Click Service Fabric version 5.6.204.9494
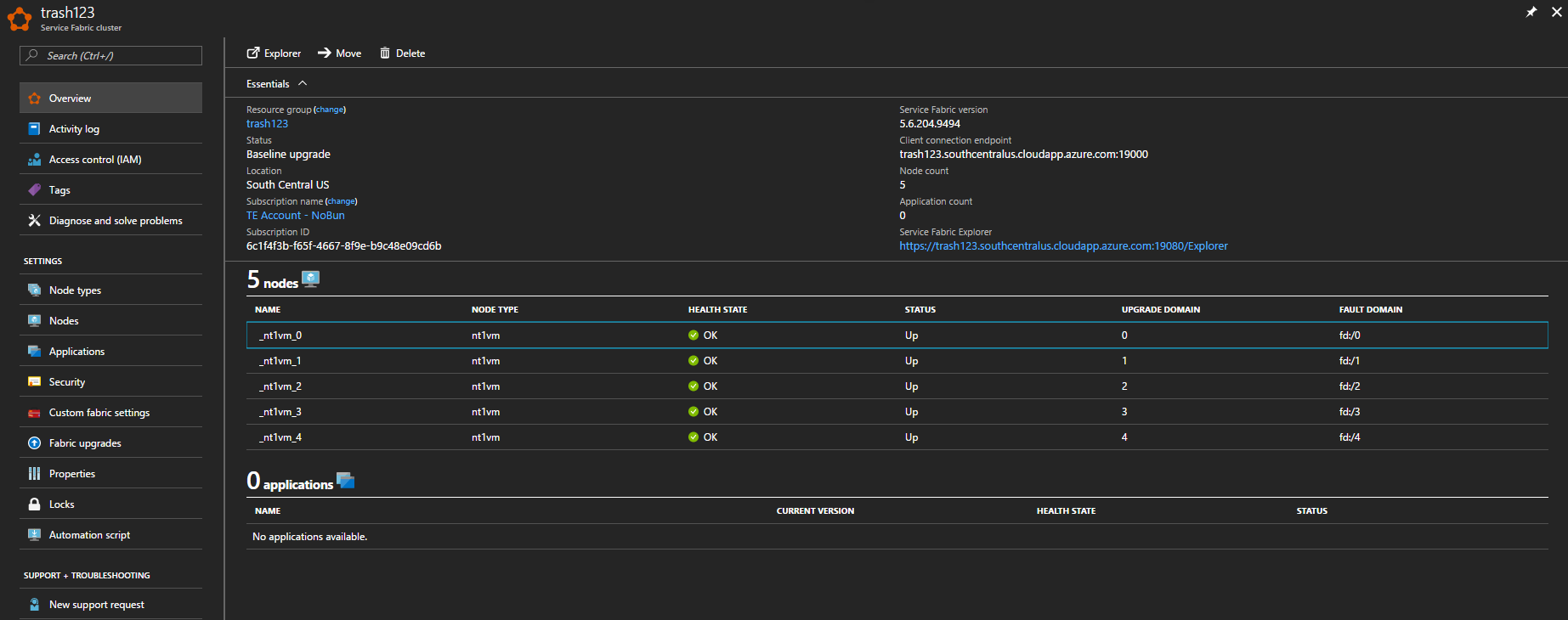The height and width of the screenshot is (620, 1568). (x=930, y=123)
